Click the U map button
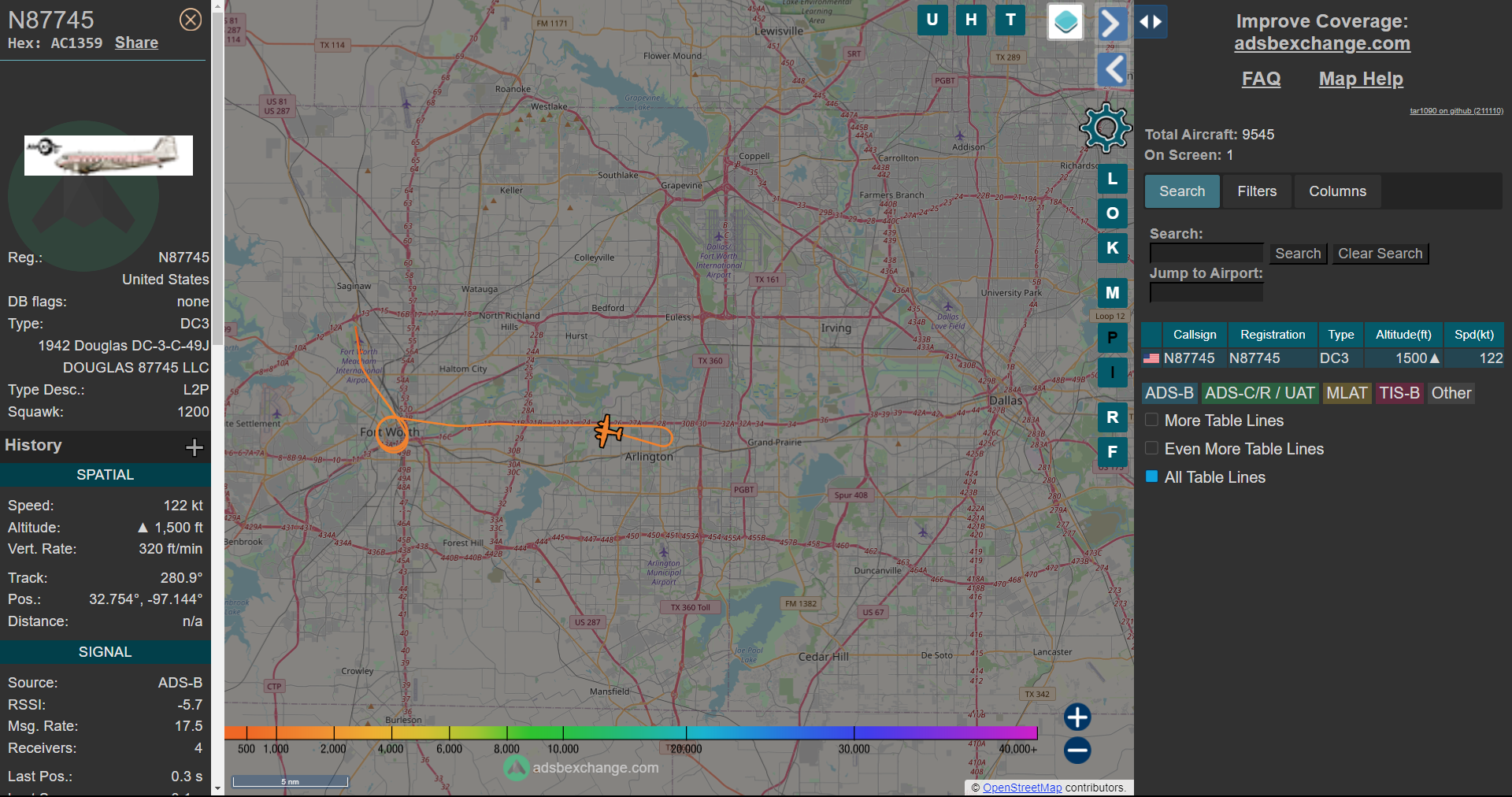 point(932,20)
